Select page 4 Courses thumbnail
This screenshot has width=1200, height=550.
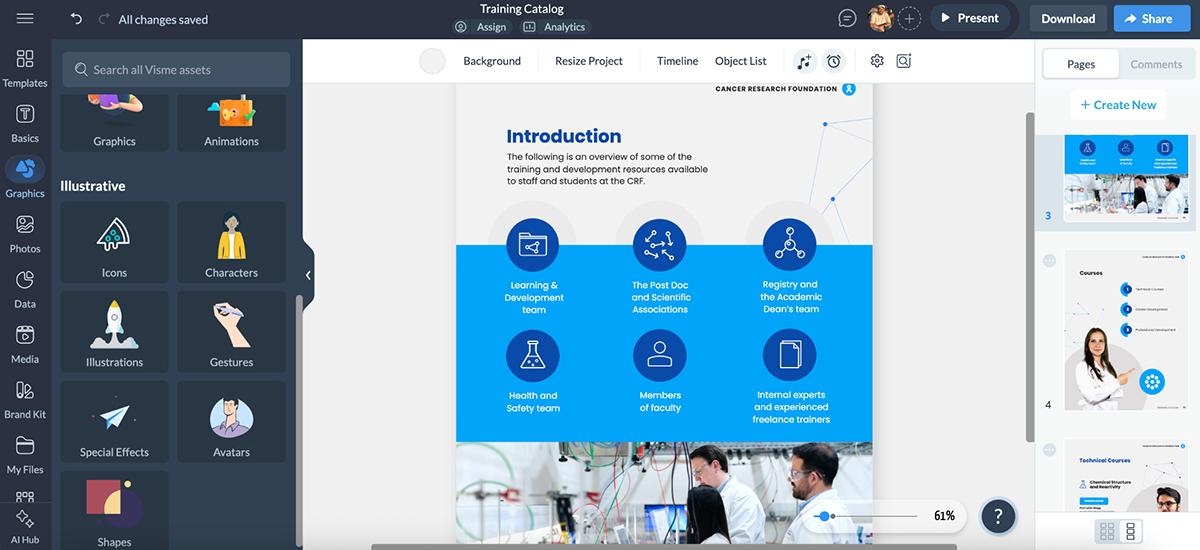click(1125, 330)
